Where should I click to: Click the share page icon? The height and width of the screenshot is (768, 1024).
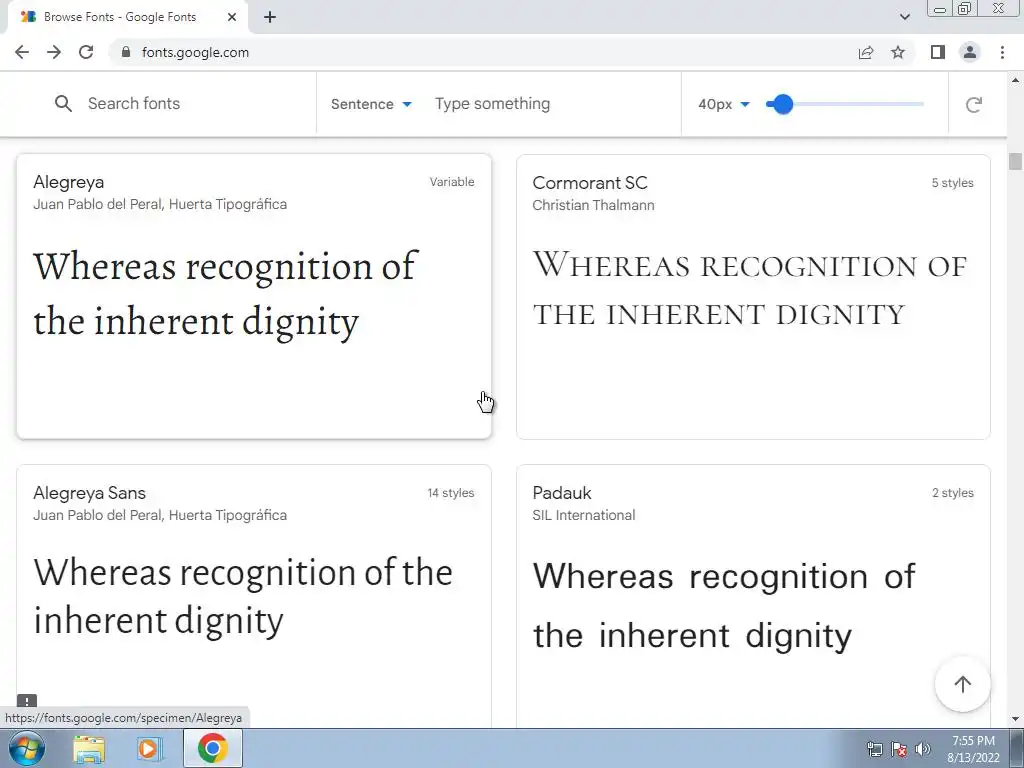866,52
